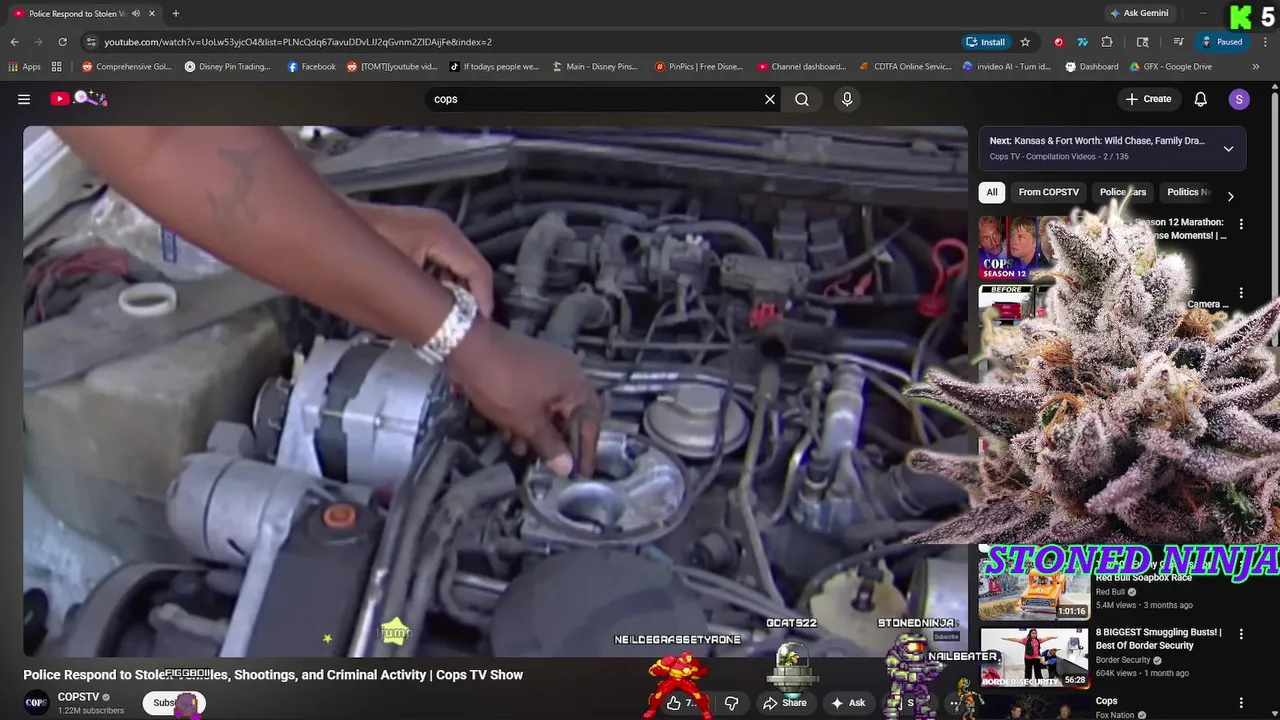Screen dimensions: 1280x720
Task: Open the COPSTV channel name link
Action: pos(78,697)
